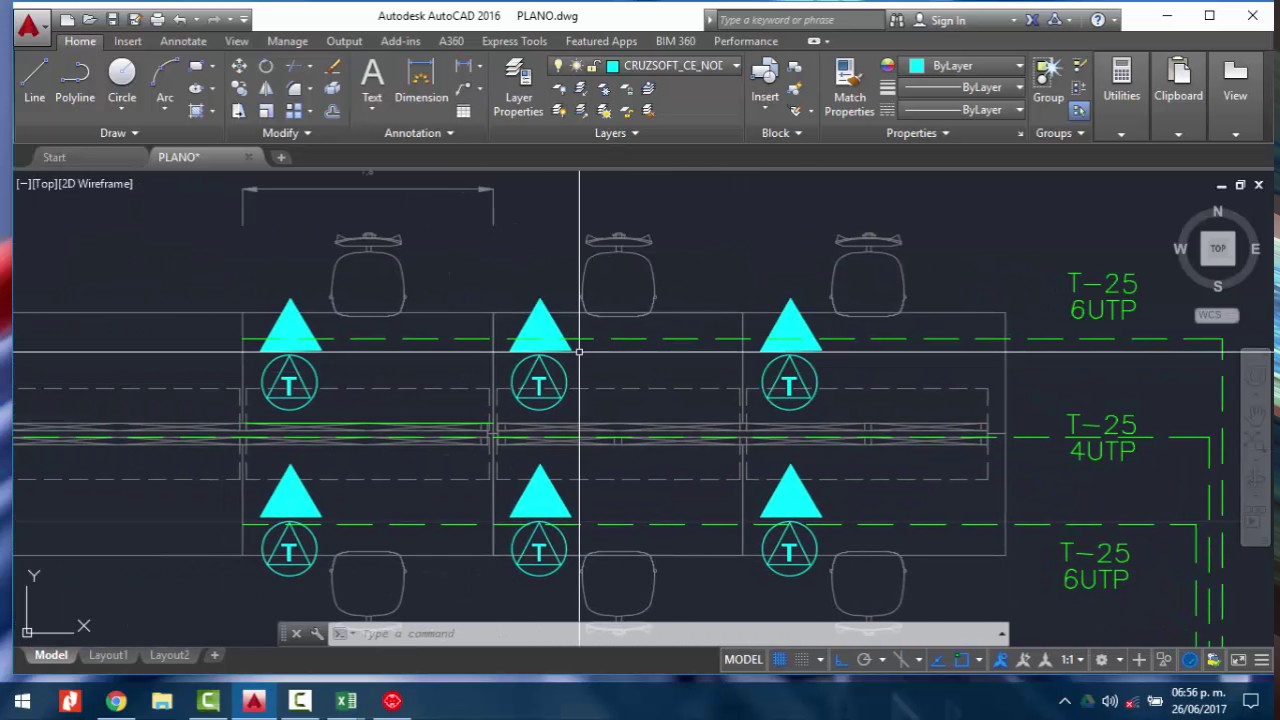Toggle polar tracking in status bar
The image size is (1280, 720).
pyautogui.click(x=864, y=659)
